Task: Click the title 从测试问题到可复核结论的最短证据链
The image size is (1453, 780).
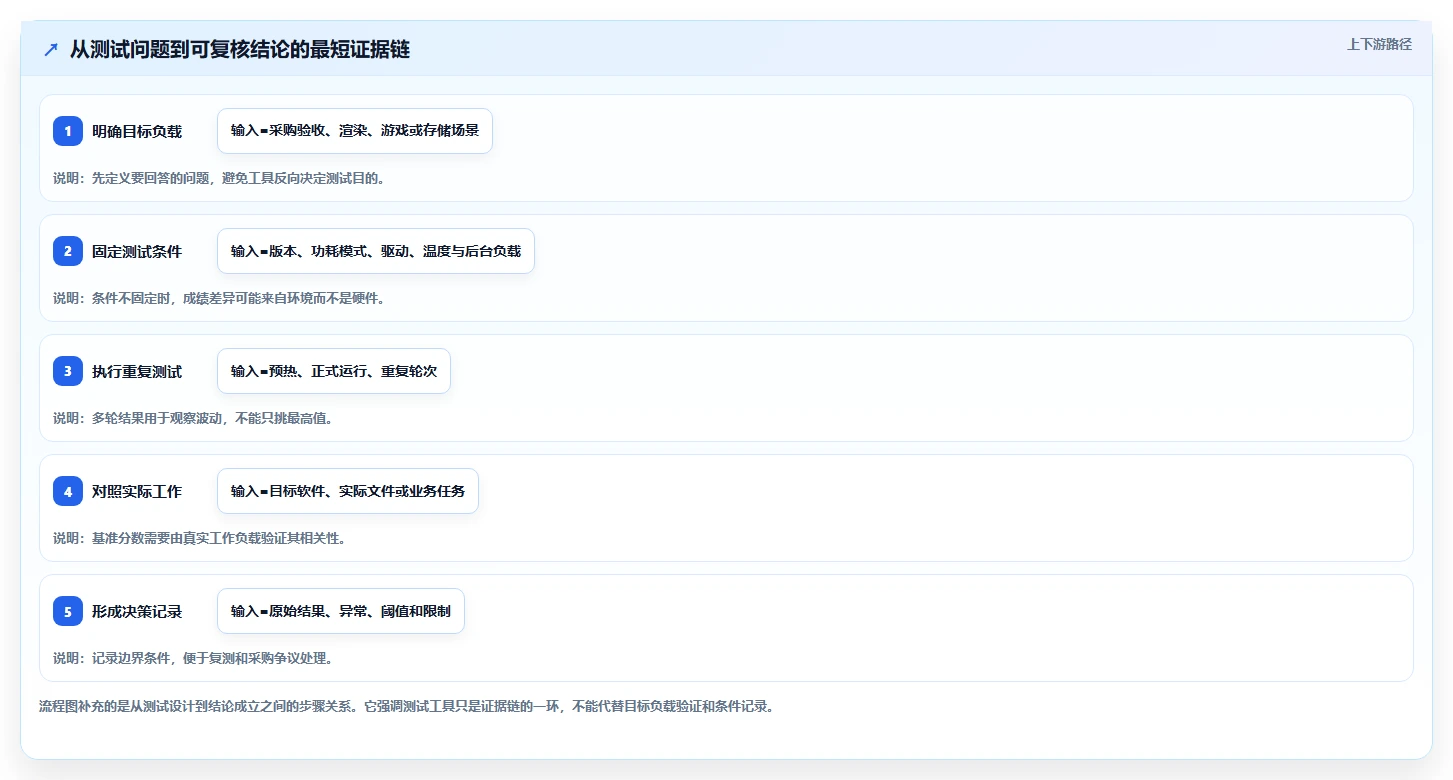Action: [x=240, y=50]
